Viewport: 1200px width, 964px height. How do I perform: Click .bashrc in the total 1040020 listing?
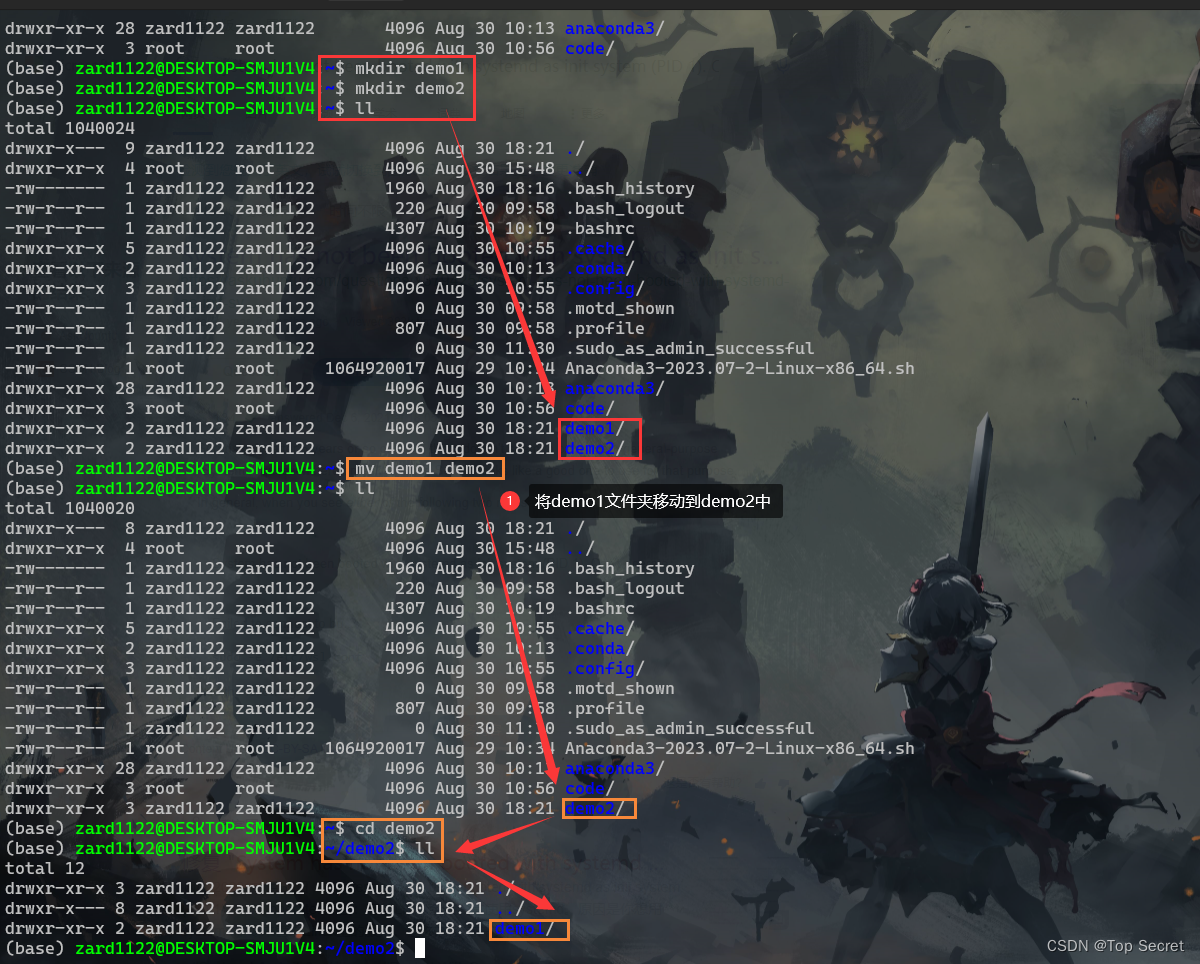(600, 608)
